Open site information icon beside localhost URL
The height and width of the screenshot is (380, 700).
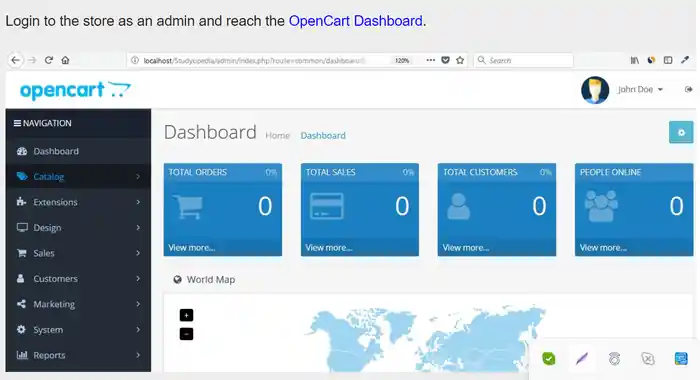135,60
